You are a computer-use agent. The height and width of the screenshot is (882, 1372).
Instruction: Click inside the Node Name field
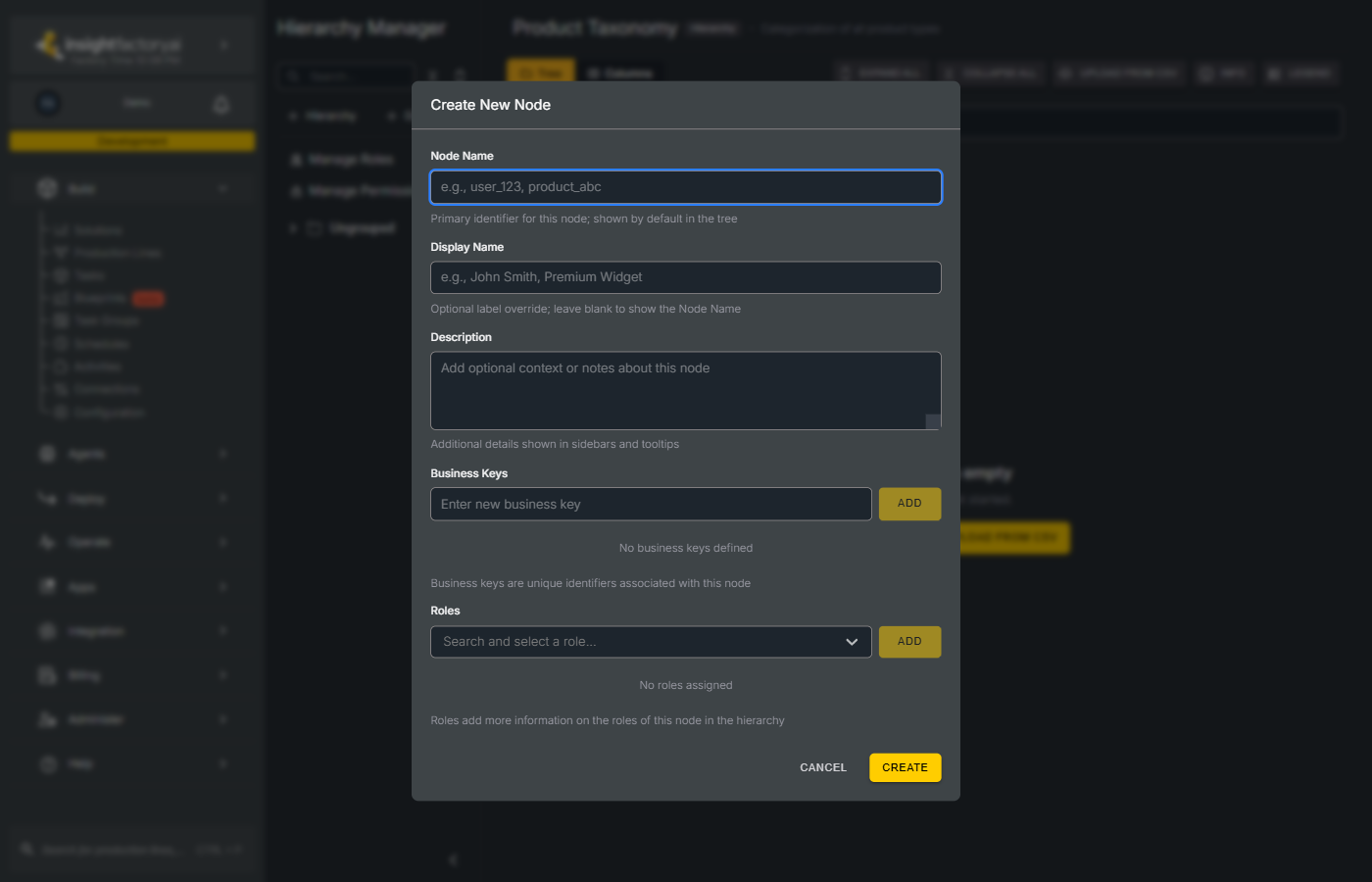[x=685, y=187]
